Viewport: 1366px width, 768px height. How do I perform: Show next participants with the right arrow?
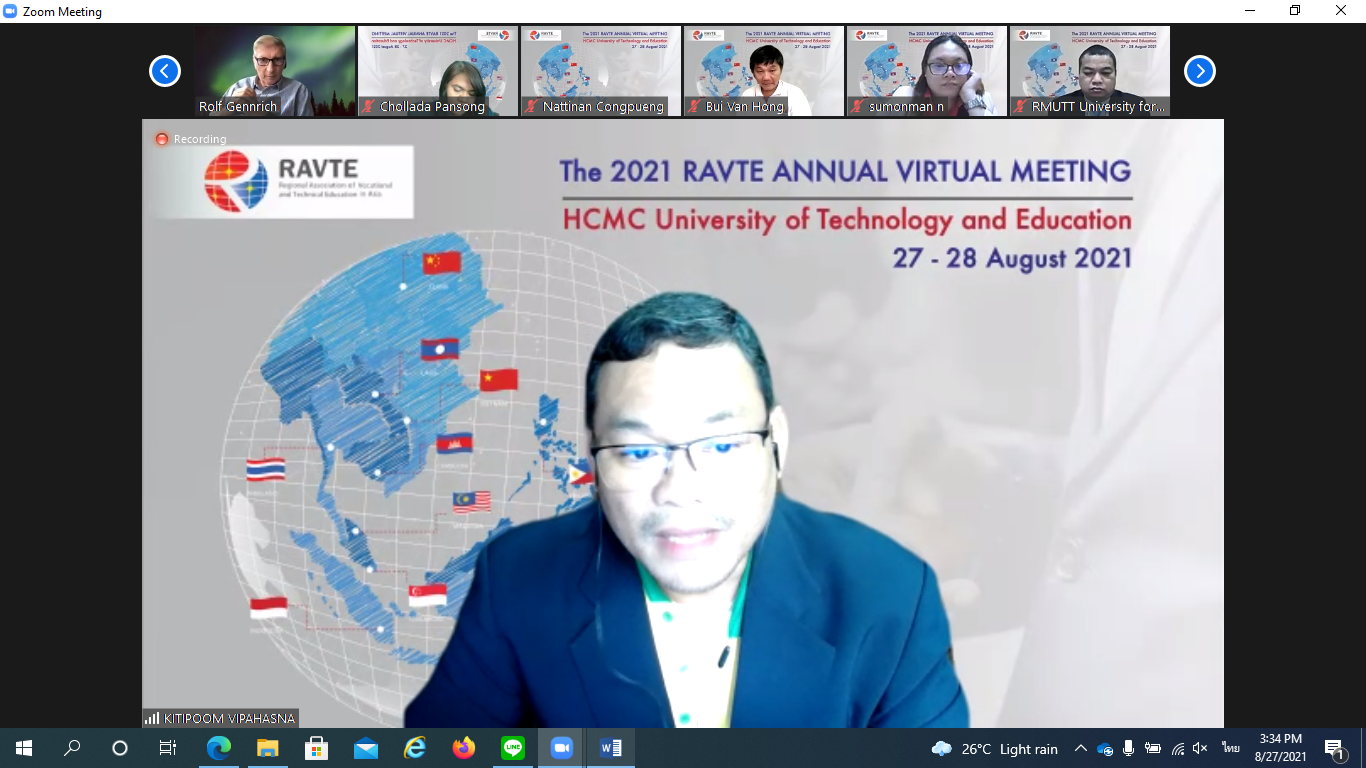[x=1200, y=71]
